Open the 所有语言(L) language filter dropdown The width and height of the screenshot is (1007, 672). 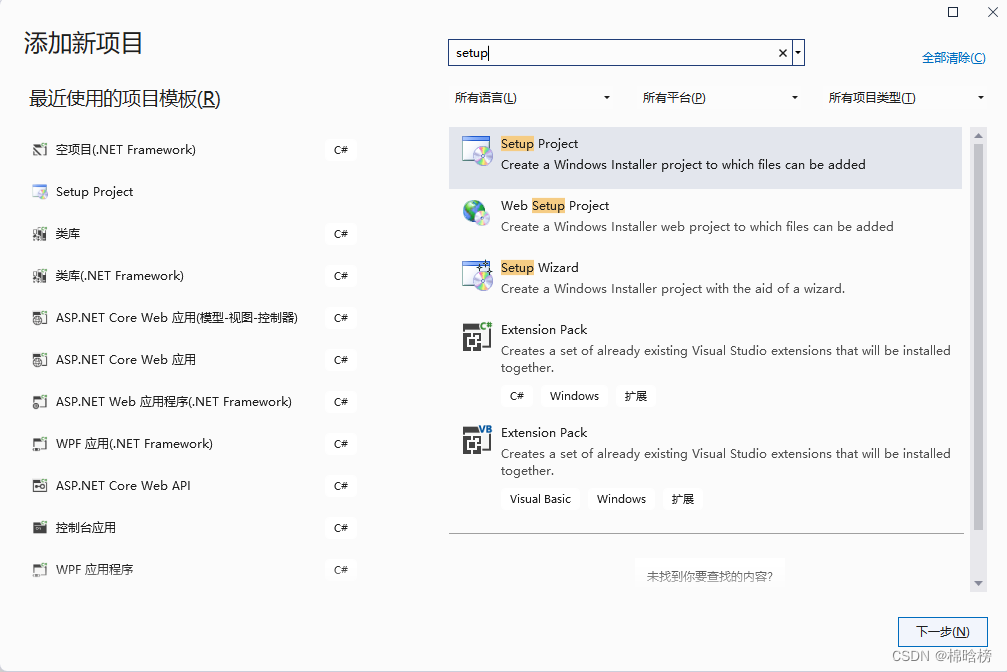click(x=532, y=98)
